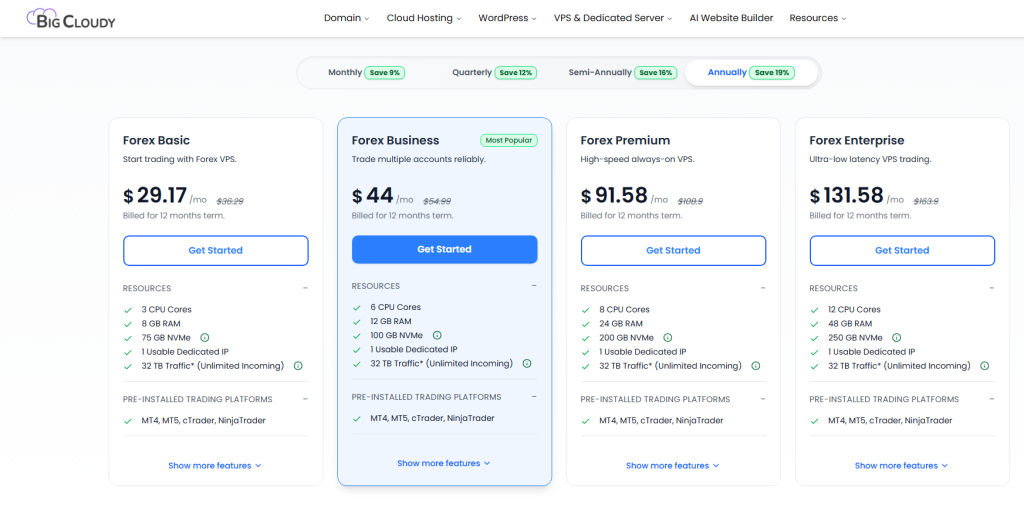Click strikethrough price $54.99
The height and width of the screenshot is (509, 1024).
click(437, 201)
